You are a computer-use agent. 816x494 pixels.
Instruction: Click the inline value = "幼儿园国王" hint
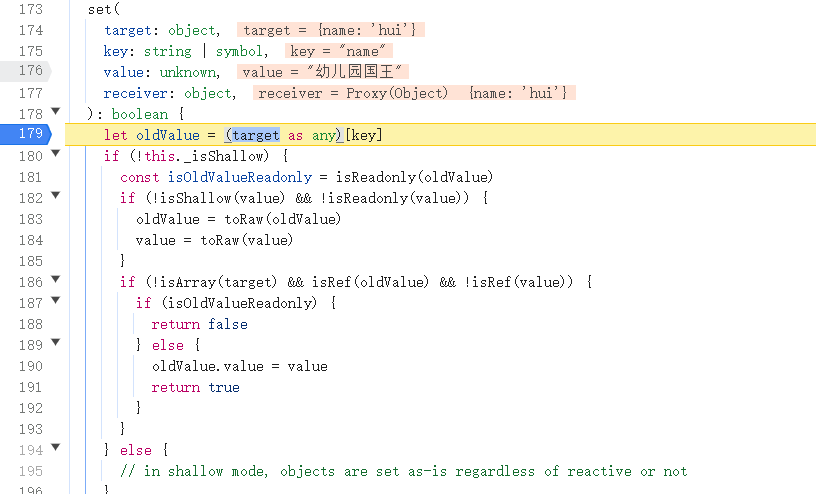[325, 72]
